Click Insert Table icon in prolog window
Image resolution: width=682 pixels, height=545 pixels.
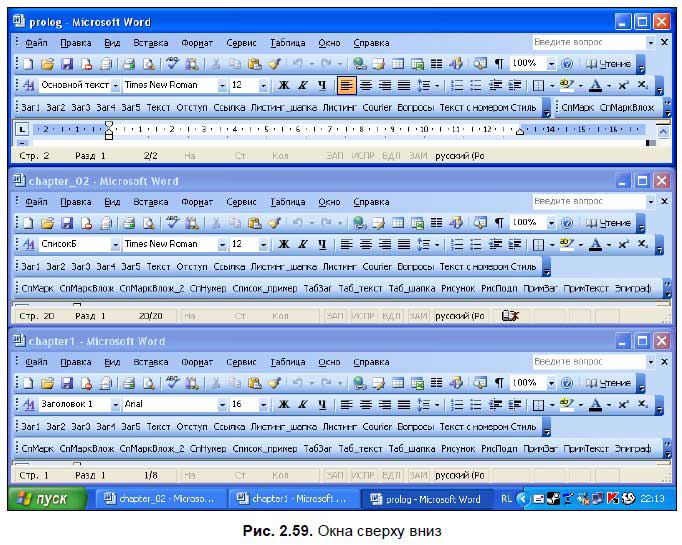(398, 64)
